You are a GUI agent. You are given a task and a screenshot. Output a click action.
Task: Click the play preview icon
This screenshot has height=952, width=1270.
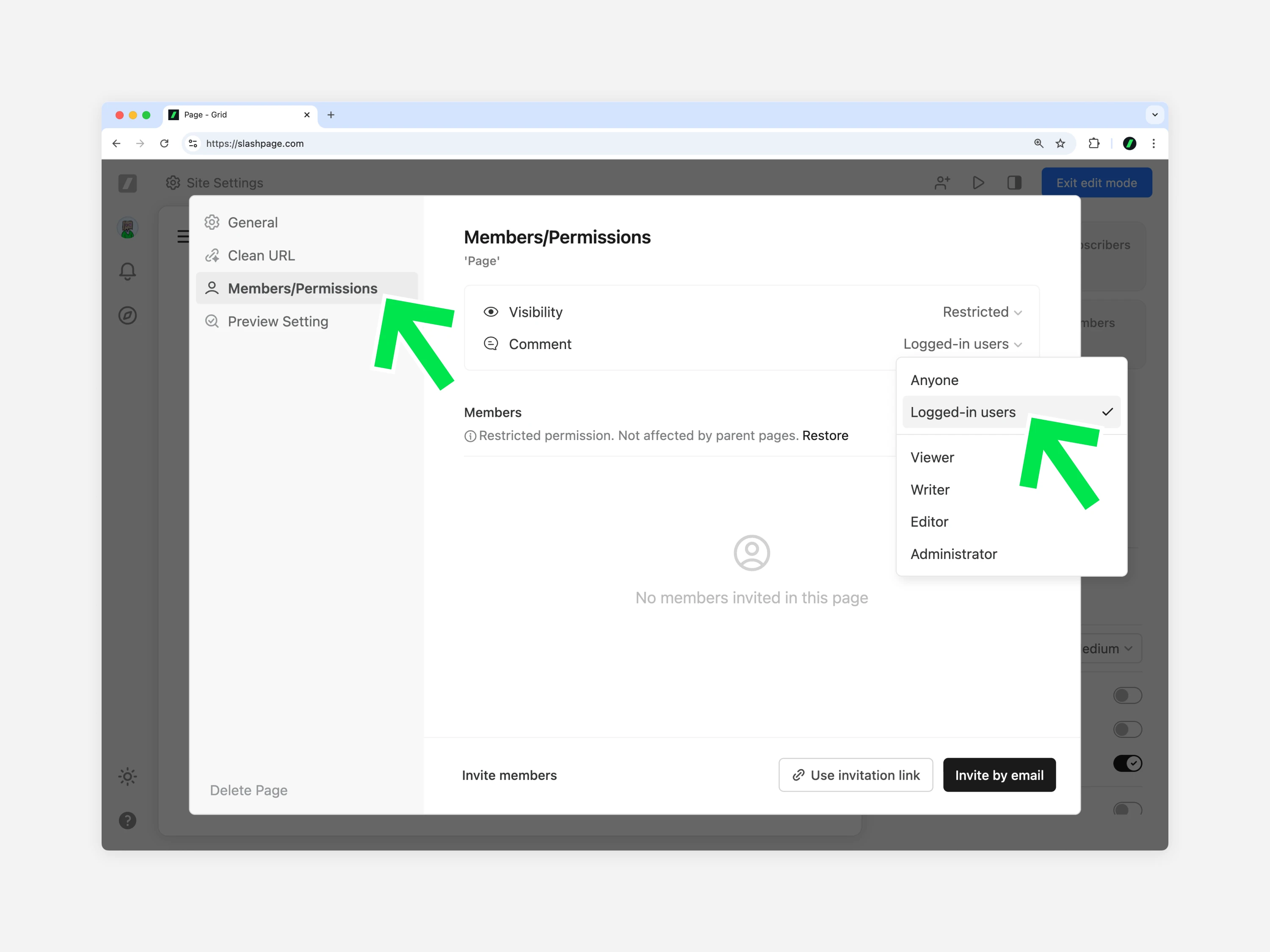[978, 182]
